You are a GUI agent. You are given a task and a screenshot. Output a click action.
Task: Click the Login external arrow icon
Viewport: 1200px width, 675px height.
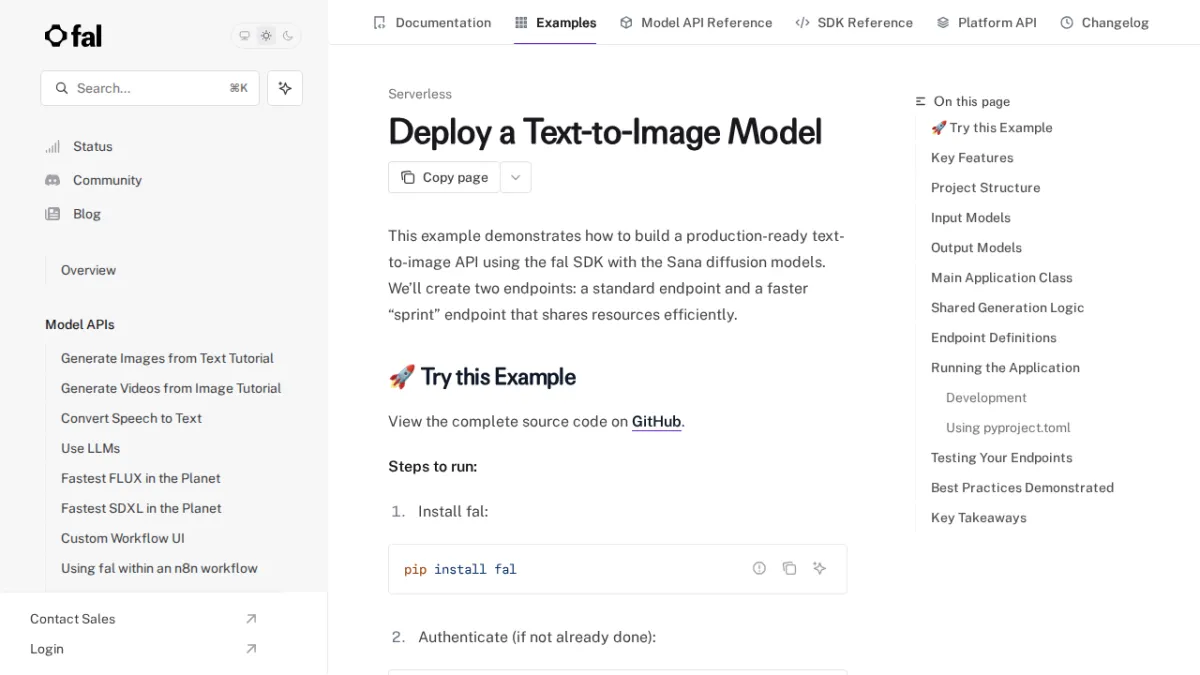pyautogui.click(x=251, y=649)
